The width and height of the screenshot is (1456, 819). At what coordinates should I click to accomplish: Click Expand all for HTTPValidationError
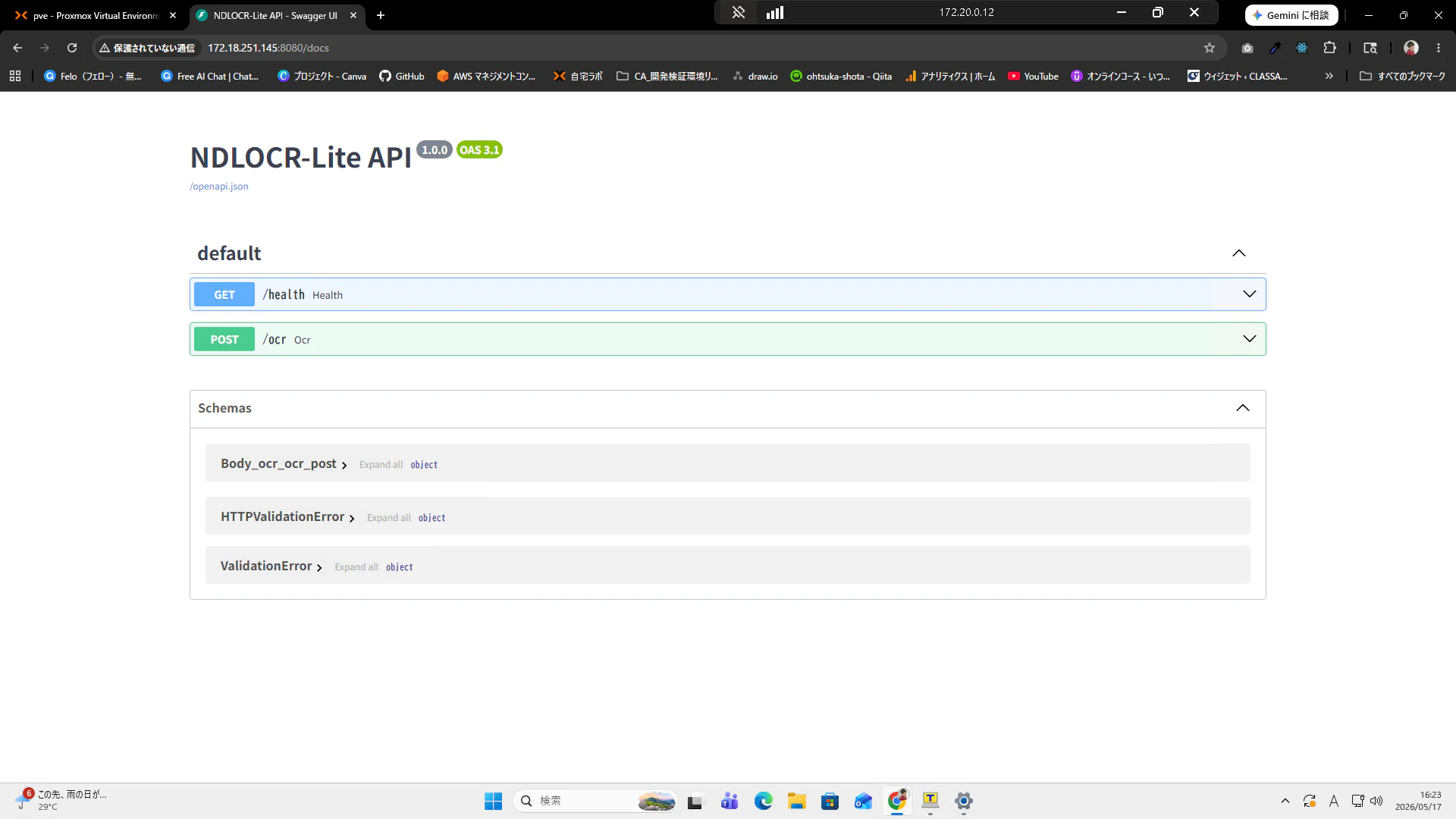coord(388,517)
